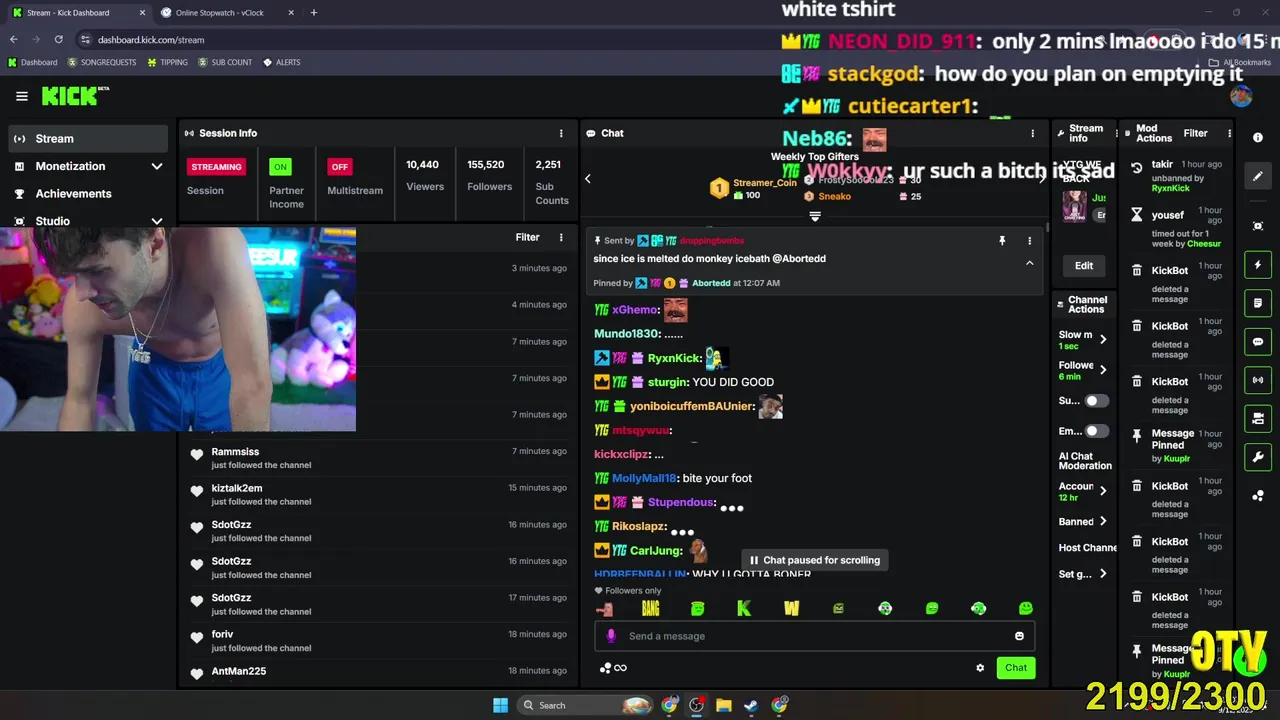Open chat settings gear icon

(x=980, y=668)
